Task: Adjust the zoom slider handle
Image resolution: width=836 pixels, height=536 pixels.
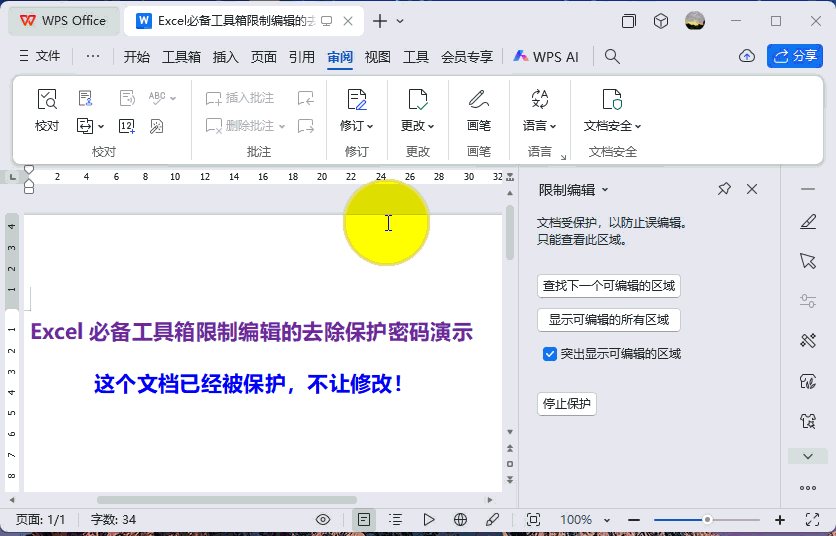Action: 707,520
